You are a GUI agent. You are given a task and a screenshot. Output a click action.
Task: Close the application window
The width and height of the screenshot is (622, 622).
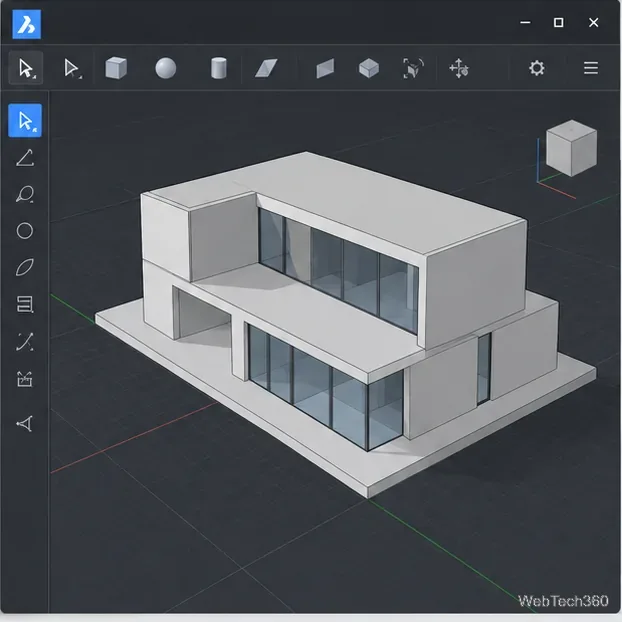pos(593,23)
